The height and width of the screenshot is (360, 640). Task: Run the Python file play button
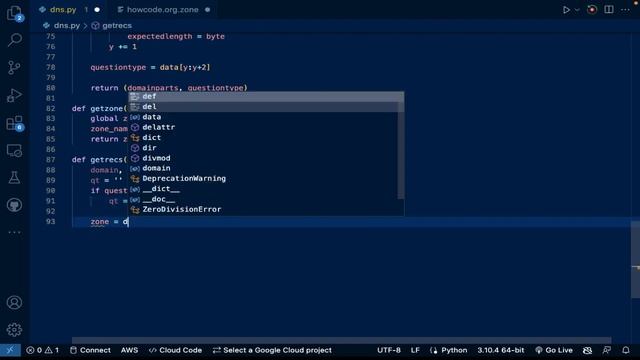(566, 10)
